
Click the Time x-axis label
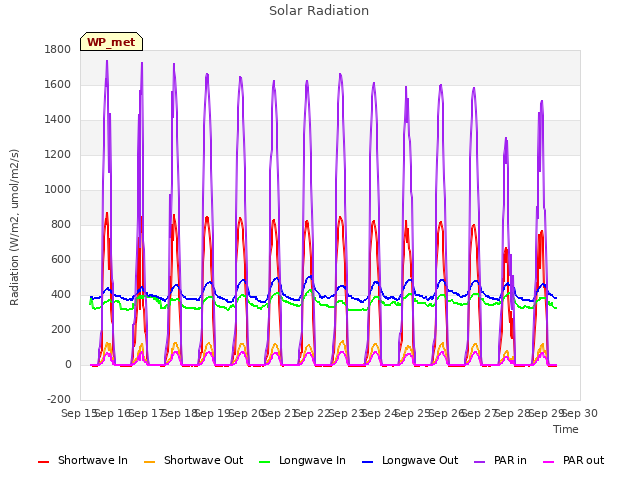click(x=566, y=429)
